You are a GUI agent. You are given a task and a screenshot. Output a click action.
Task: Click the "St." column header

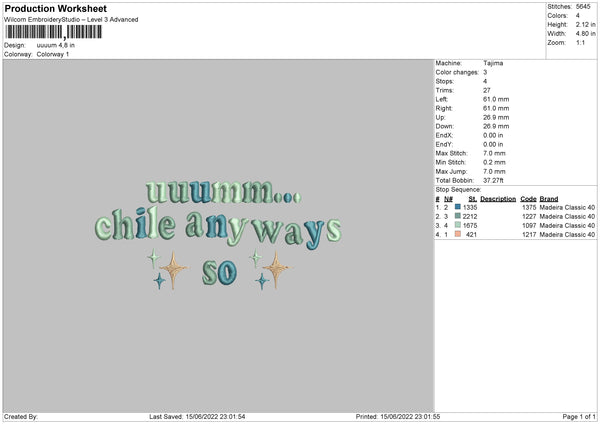coord(473,199)
